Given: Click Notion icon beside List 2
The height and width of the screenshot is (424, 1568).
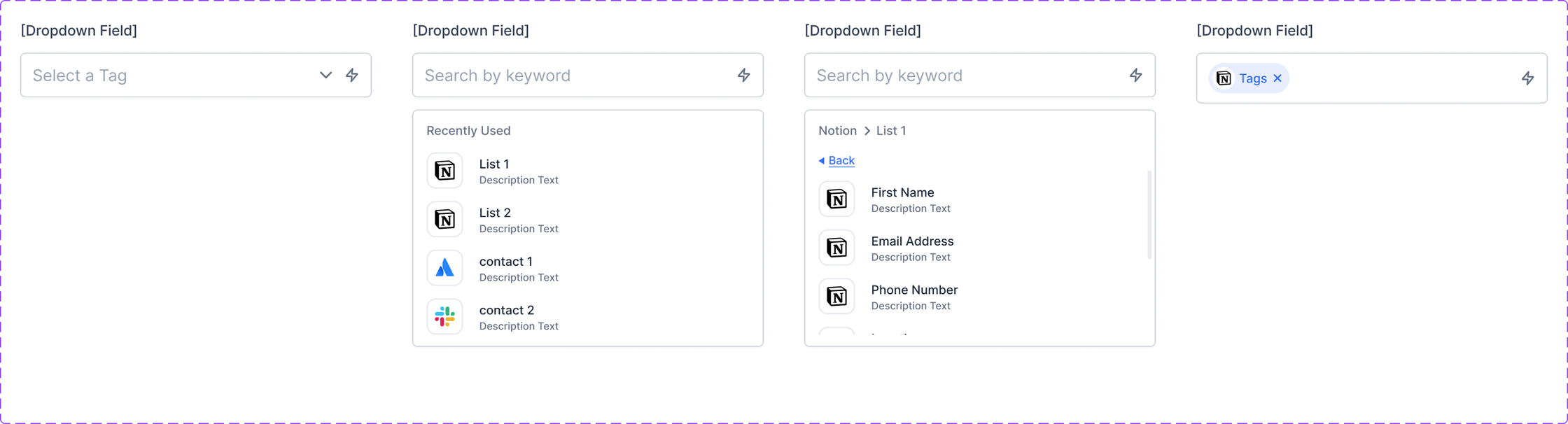Looking at the screenshot, I should click(x=445, y=220).
